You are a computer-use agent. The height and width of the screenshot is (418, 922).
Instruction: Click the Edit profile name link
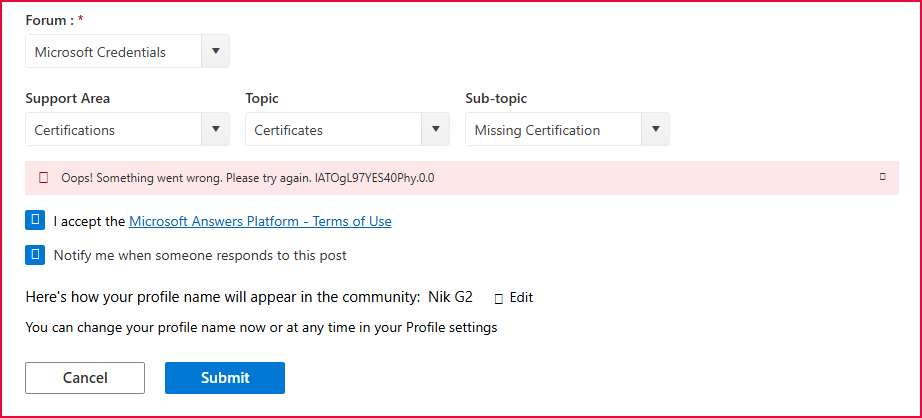tap(521, 297)
